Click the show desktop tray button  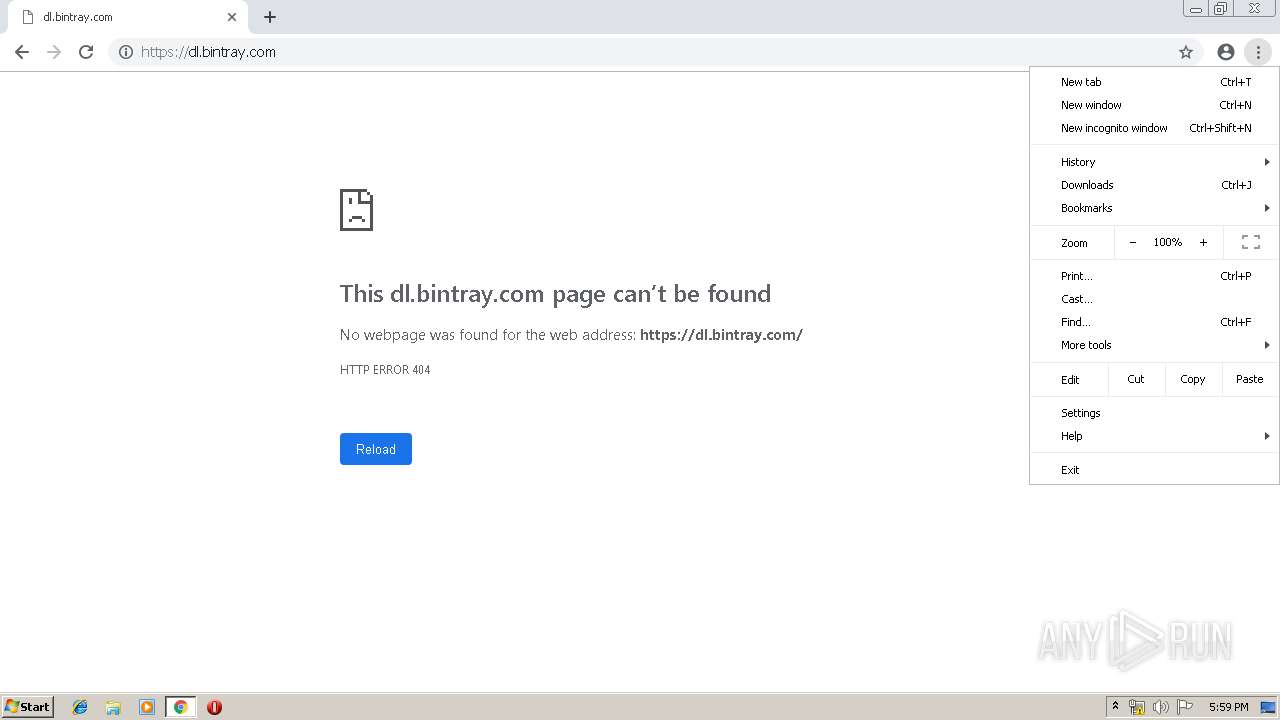1268,707
